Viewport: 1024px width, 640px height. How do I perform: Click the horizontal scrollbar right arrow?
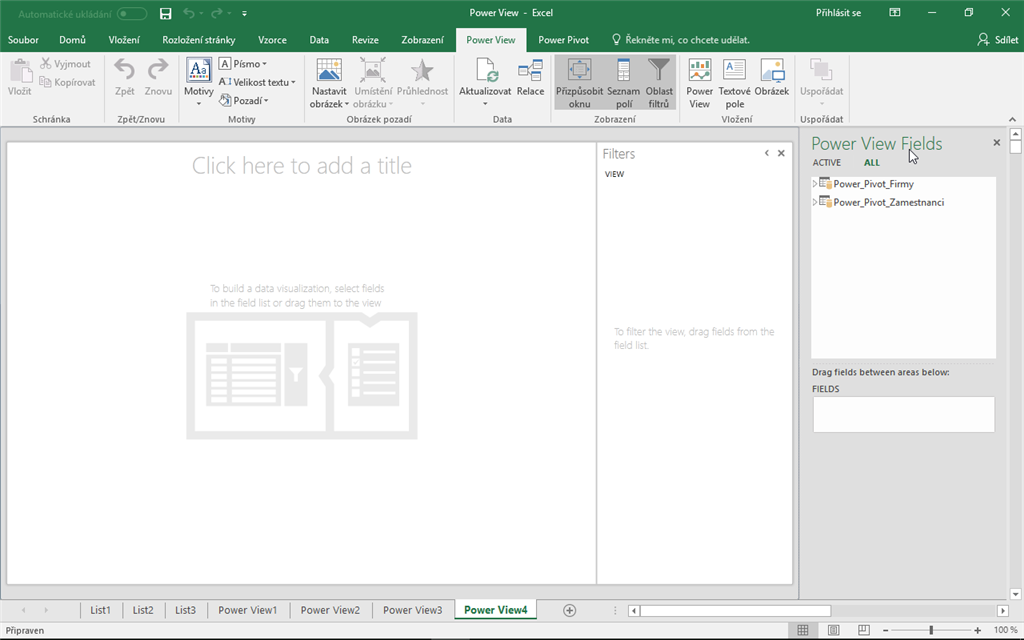coord(1003,611)
